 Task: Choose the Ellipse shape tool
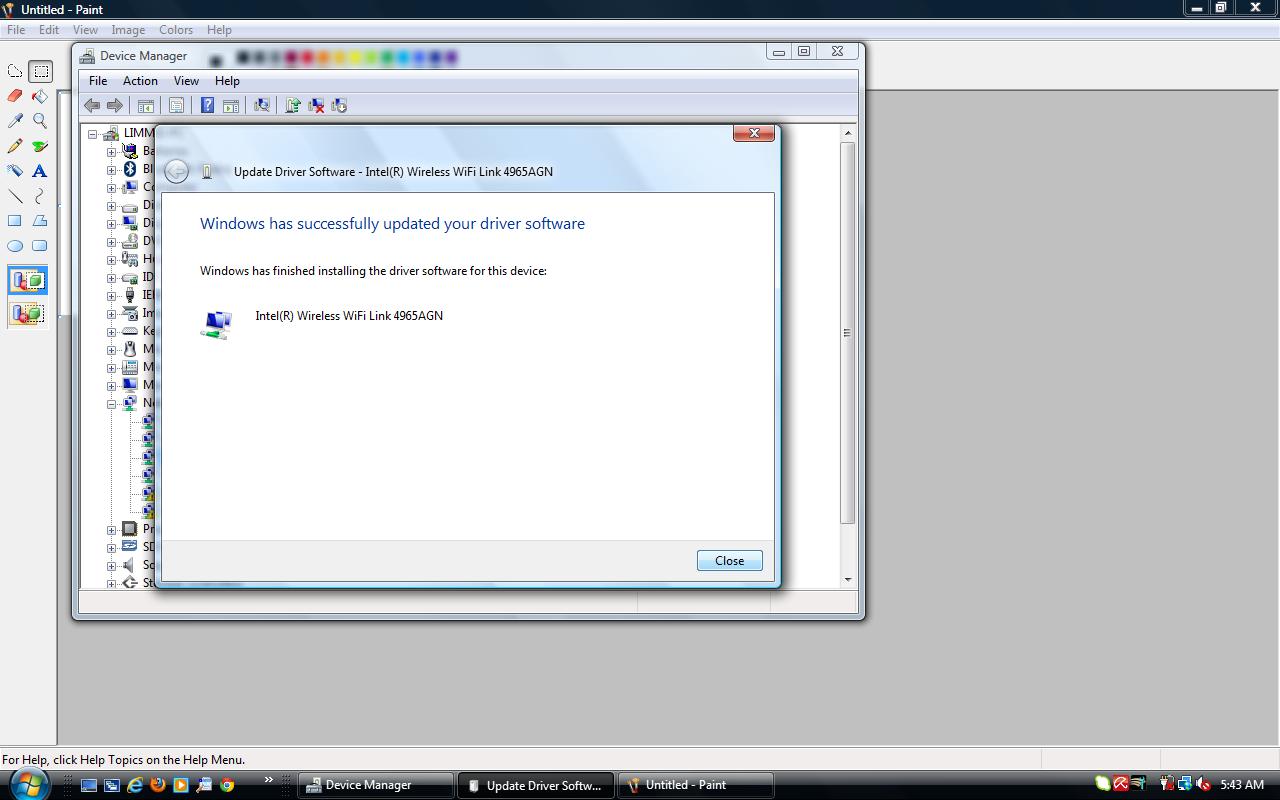click(x=15, y=246)
